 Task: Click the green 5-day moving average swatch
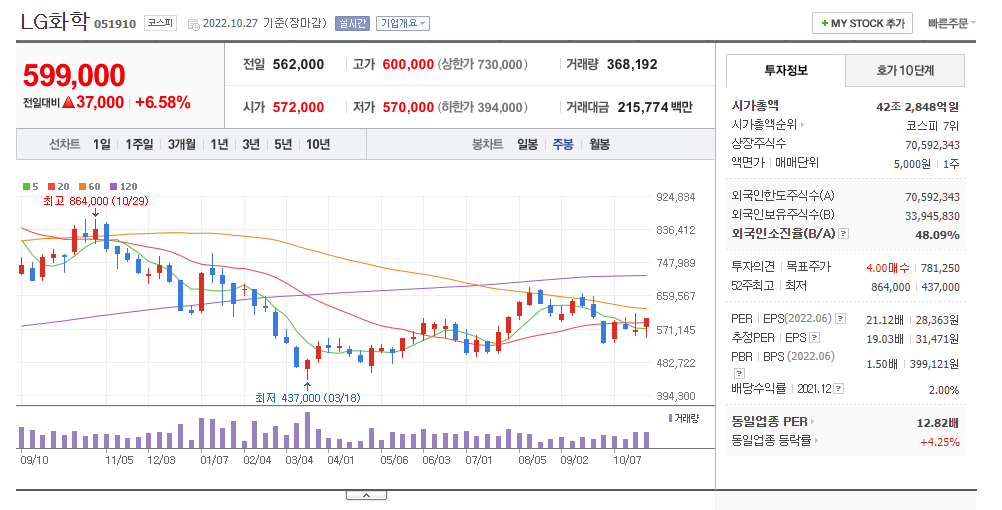[x=26, y=187]
